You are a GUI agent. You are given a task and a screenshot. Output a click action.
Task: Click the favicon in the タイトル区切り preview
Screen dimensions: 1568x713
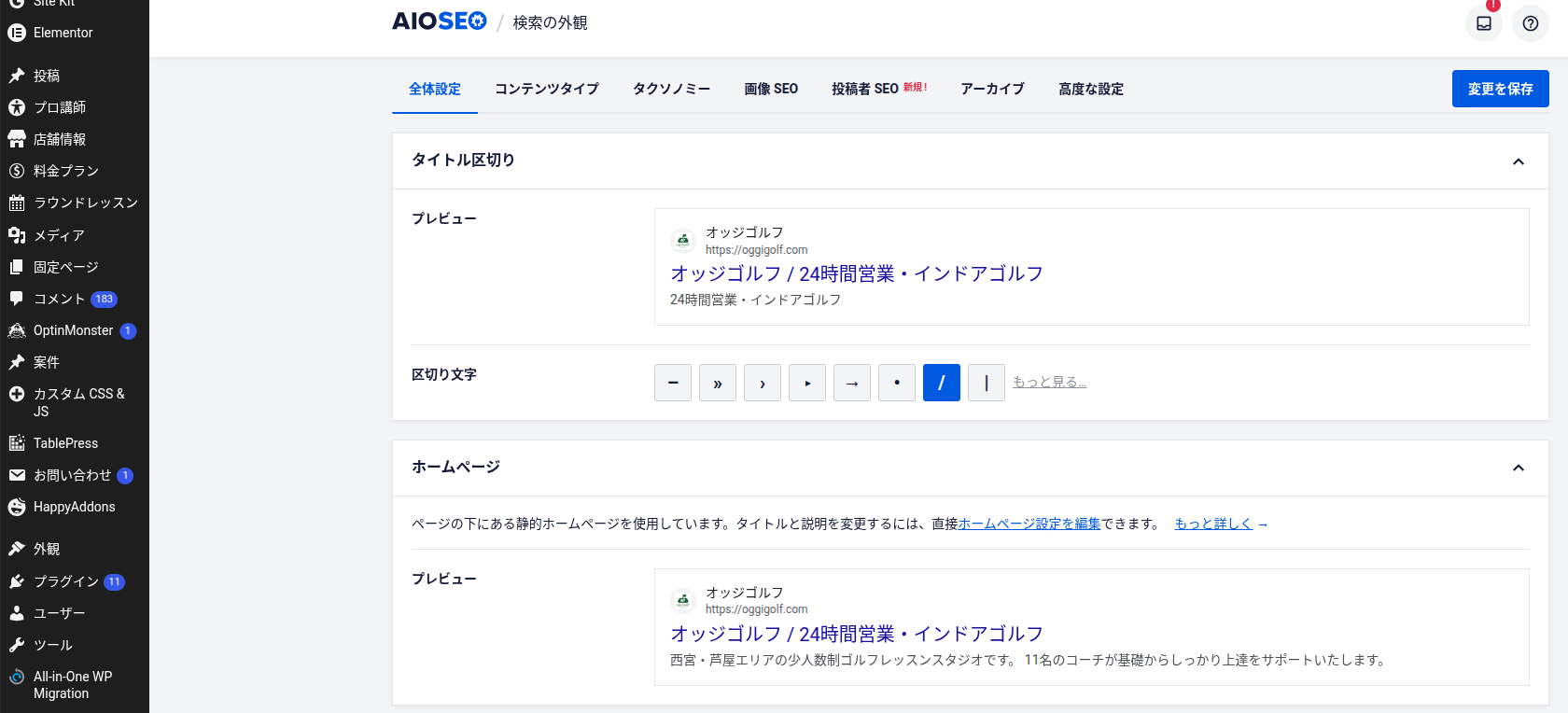click(683, 241)
